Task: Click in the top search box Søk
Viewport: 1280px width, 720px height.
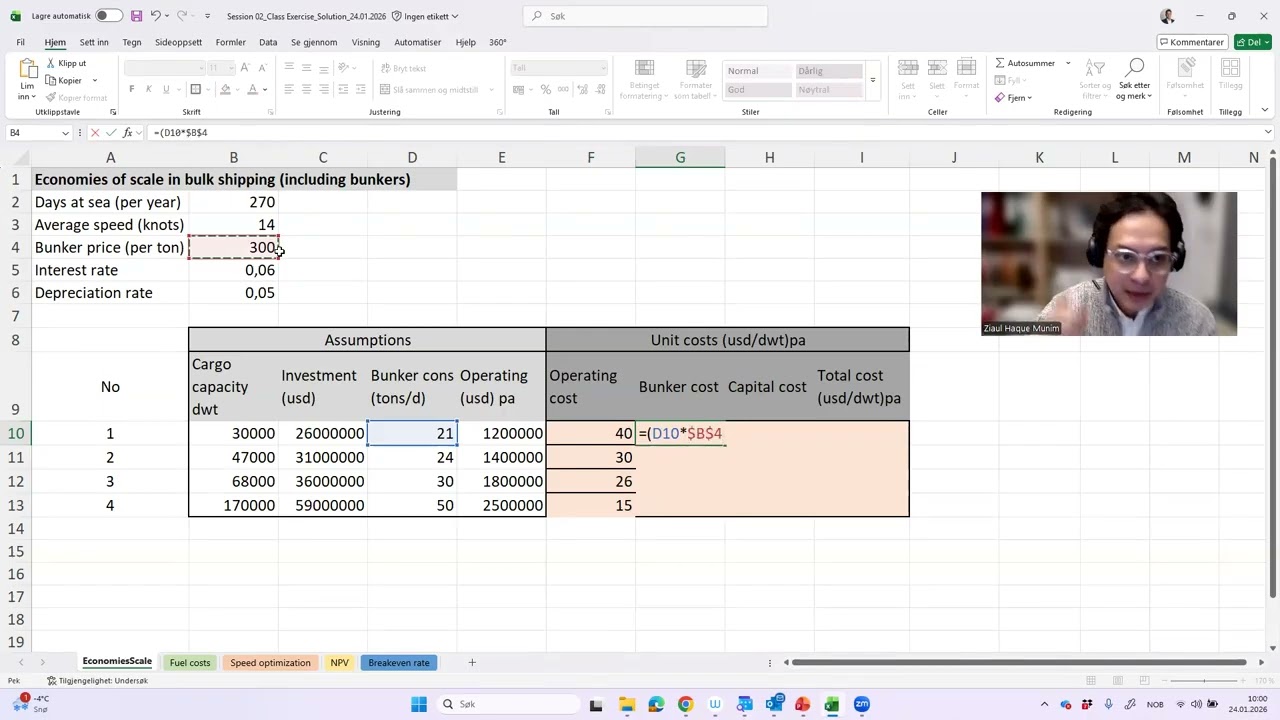Action: coord(645,16)
